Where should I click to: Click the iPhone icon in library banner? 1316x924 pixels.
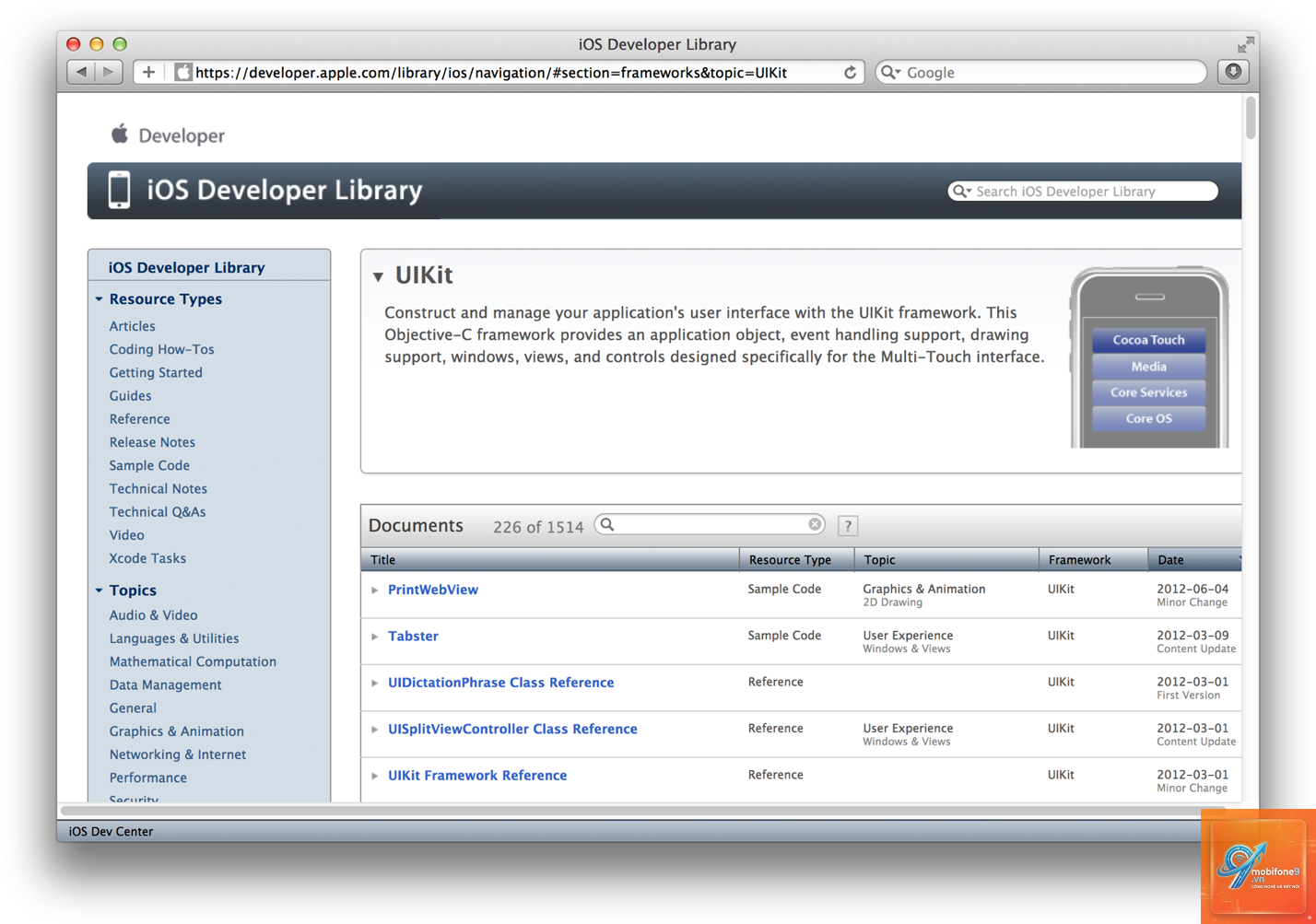119,190
